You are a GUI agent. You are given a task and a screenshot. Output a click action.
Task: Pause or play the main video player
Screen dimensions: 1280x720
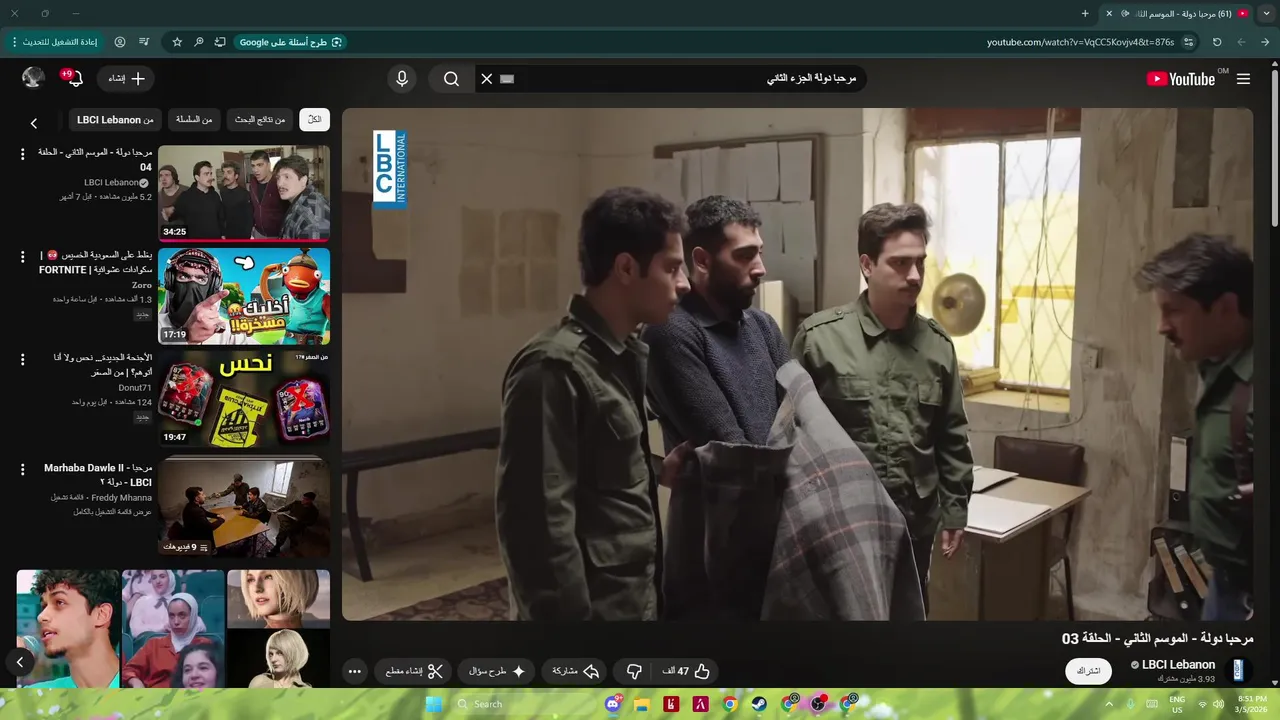797,364
